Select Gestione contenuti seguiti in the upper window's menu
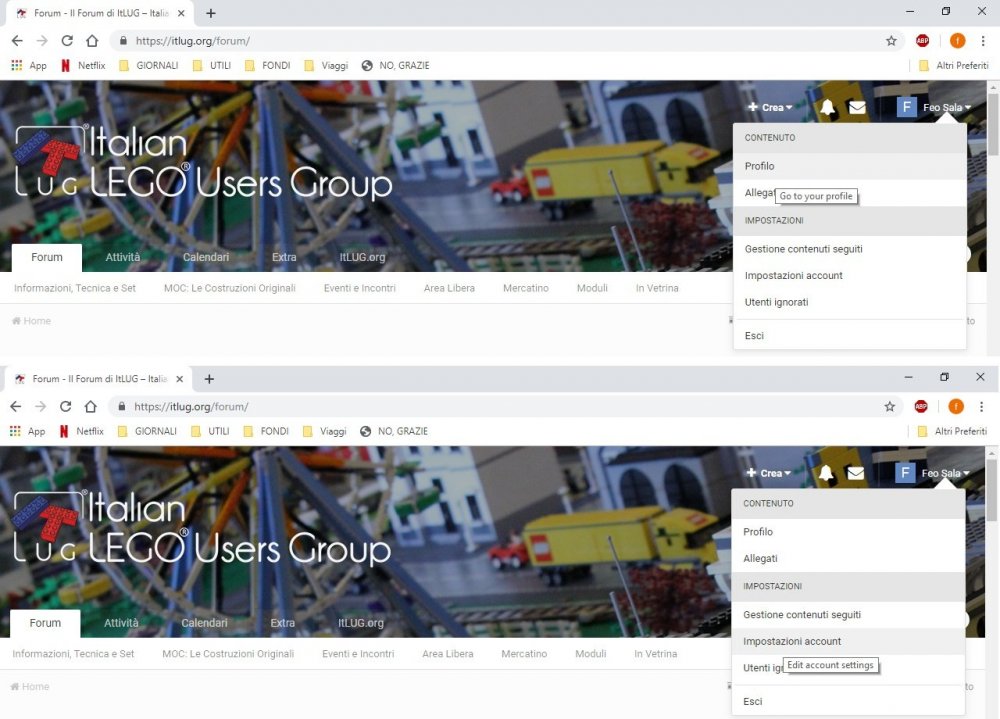This screenshot has width=1000, height=719. [x=849, y=249]
